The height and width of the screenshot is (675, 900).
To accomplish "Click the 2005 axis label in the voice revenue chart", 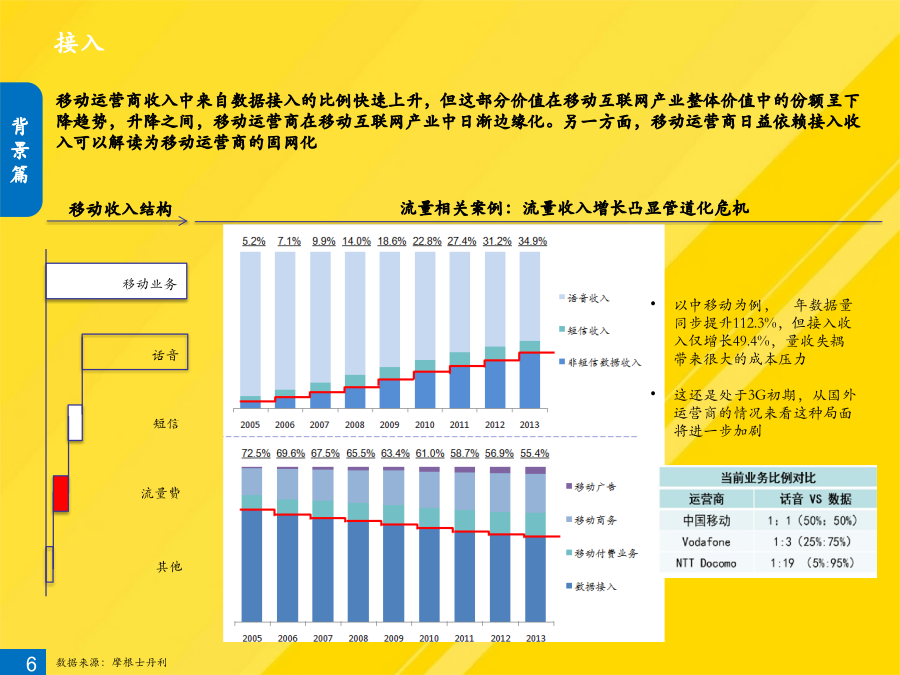I will click(x=250, y=425).
